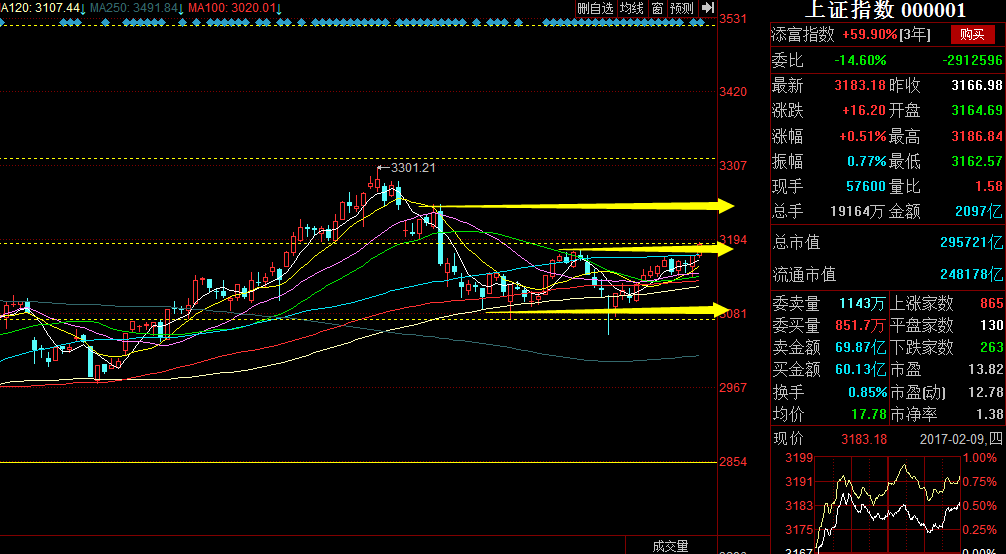
Task: Click the 平盘家数 count 130
Action: (x=991, y=325)
